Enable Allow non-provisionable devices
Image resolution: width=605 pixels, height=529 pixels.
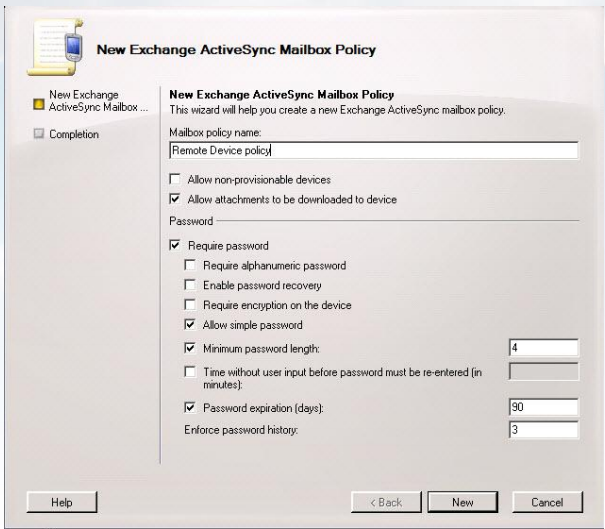tap(175, 179)
